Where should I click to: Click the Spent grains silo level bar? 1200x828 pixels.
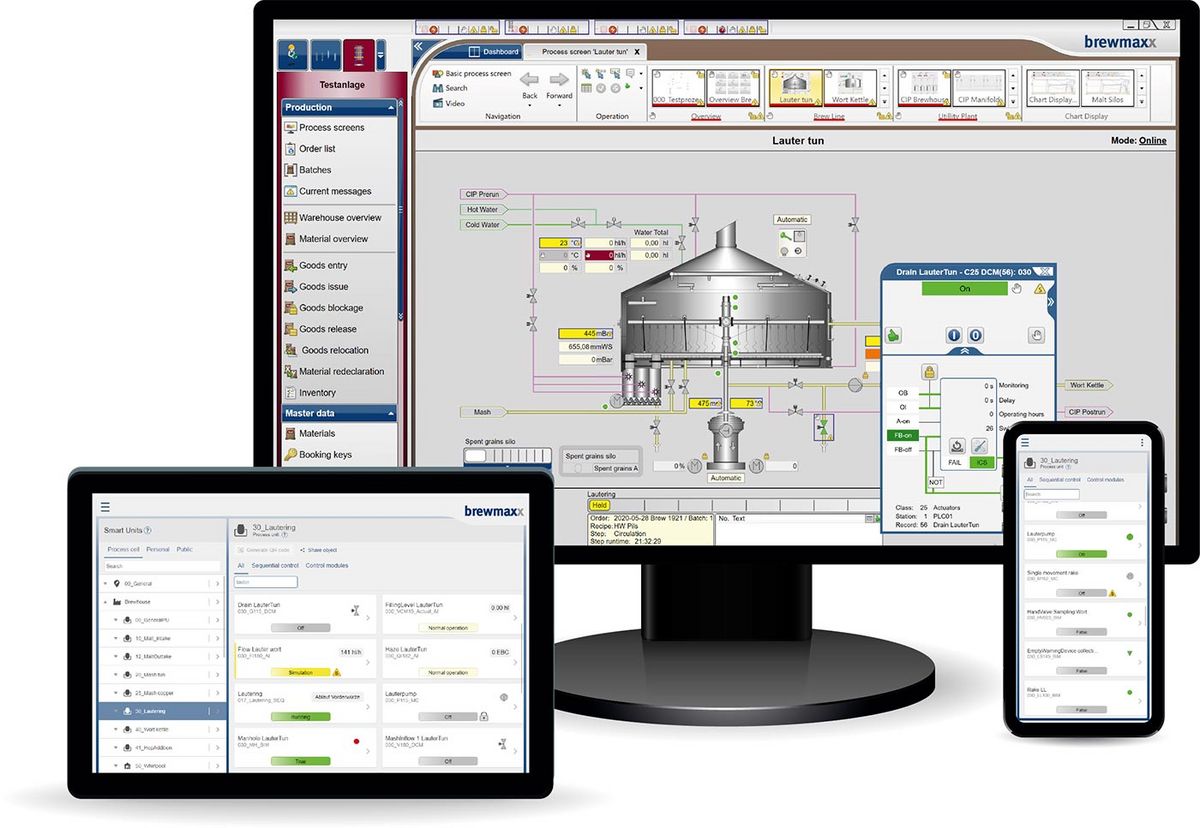[x=507, y=456]
